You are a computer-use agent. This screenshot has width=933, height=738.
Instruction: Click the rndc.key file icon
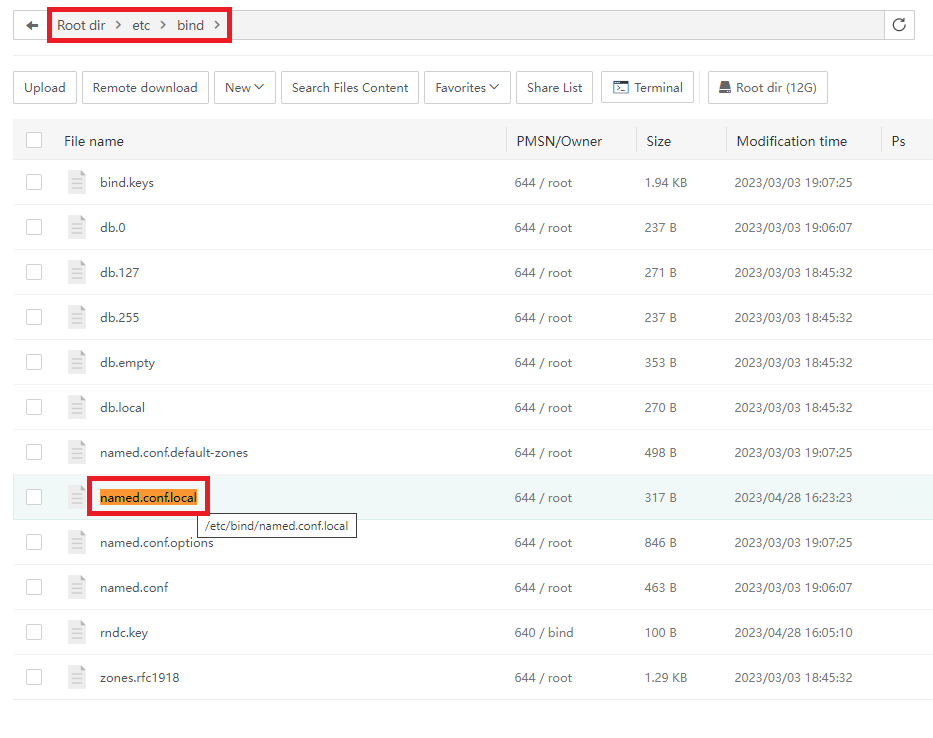click(x=77, y=633)
